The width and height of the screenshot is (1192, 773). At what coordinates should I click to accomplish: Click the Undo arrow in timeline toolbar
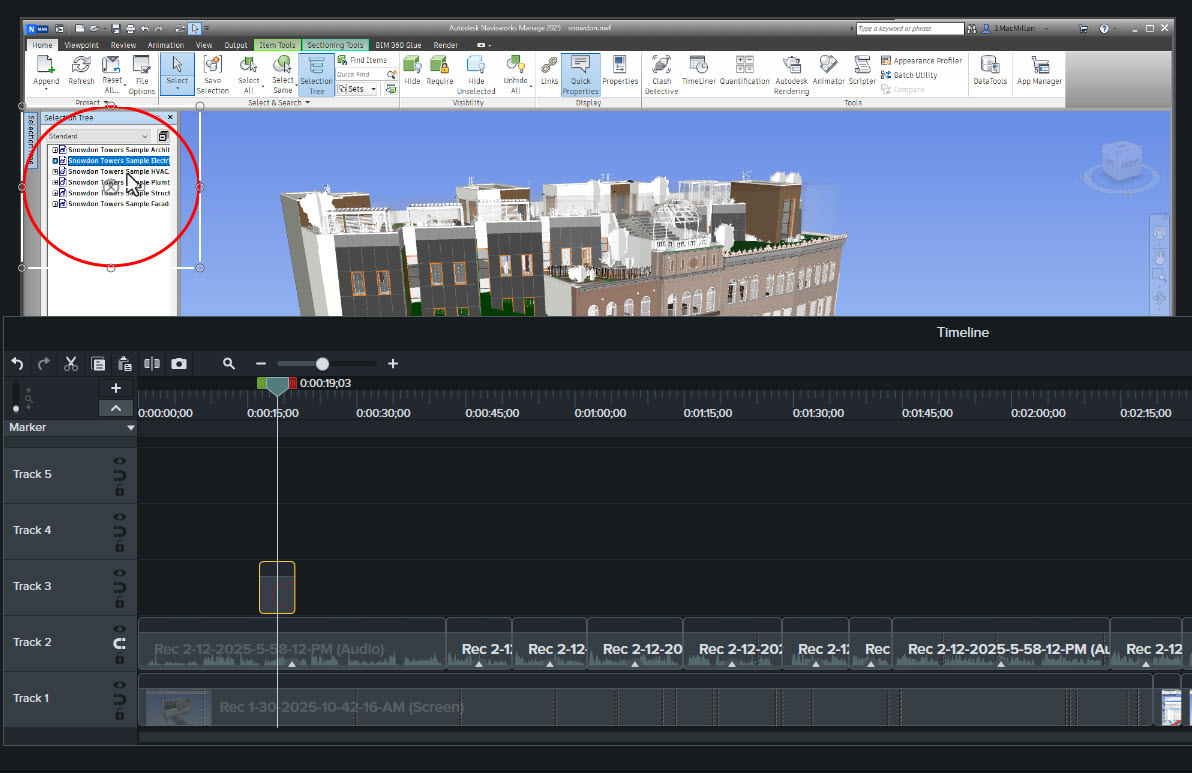(17, 364)
